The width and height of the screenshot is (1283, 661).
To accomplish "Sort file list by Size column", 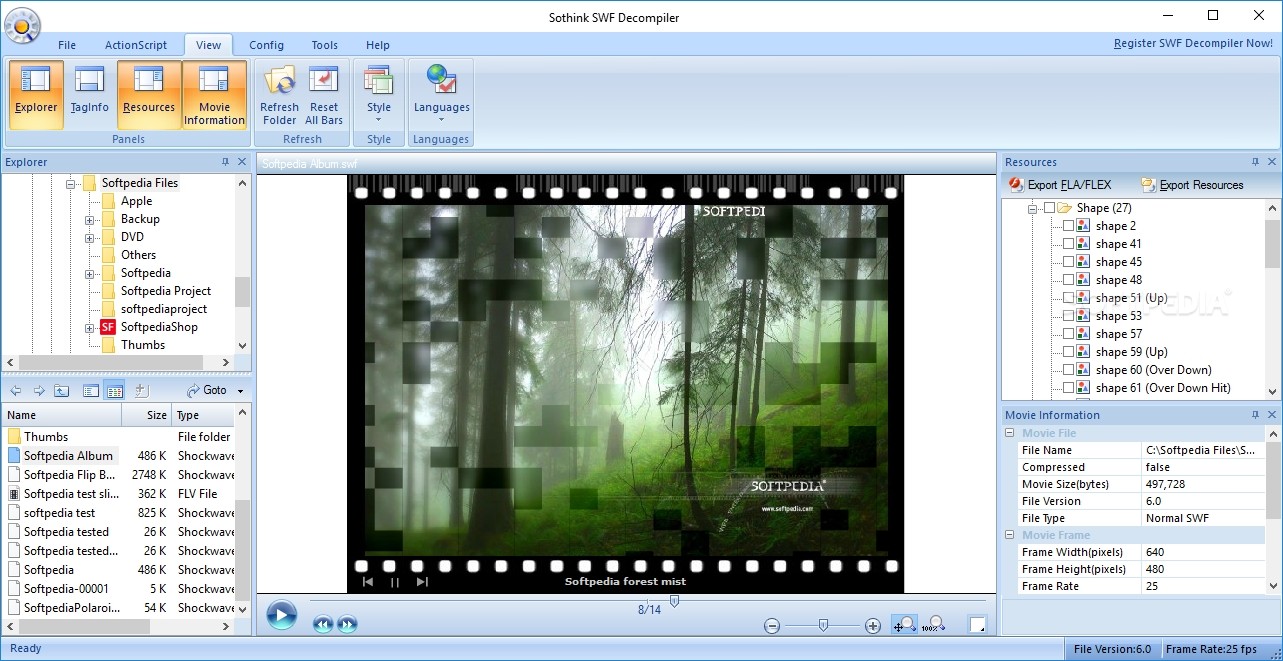I will point(146,415).
